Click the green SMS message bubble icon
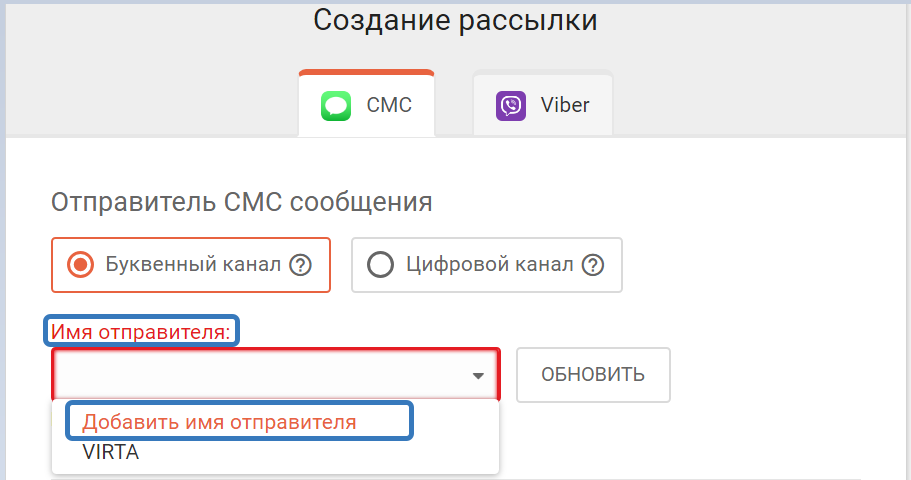Screen dimensions: 911x480 (x=335, y=105)
